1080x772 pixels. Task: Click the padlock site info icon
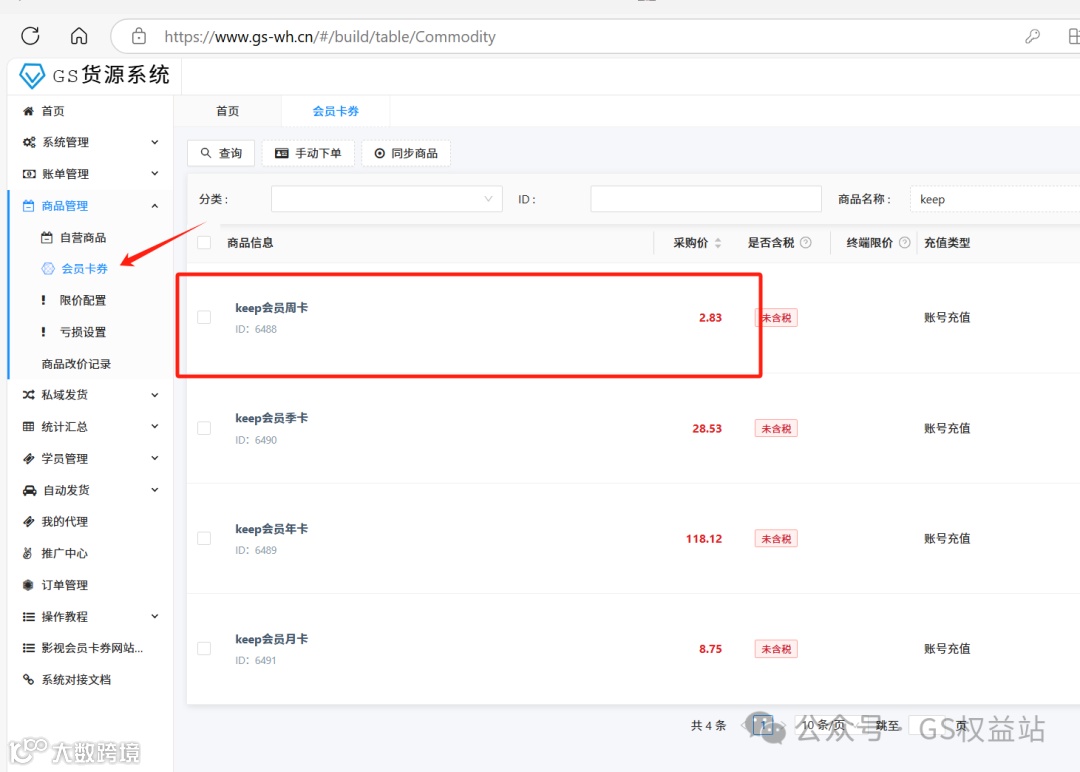138,36
